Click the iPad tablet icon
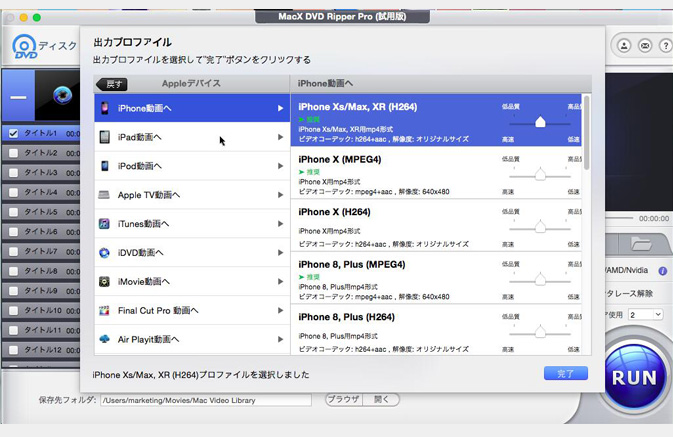 pos(105,137)
